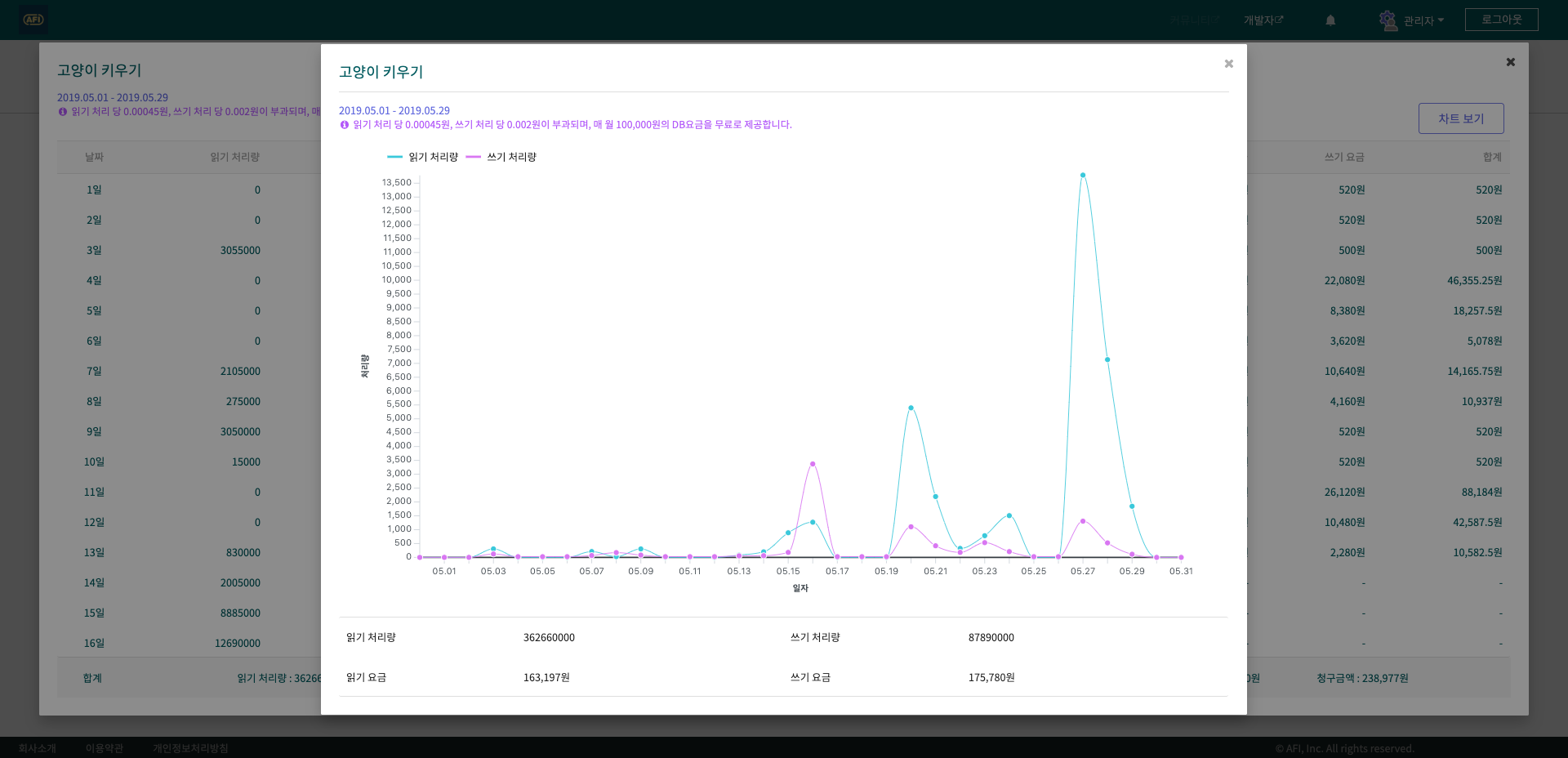Click the 읽기 처리량 column header

coord(235,157)
